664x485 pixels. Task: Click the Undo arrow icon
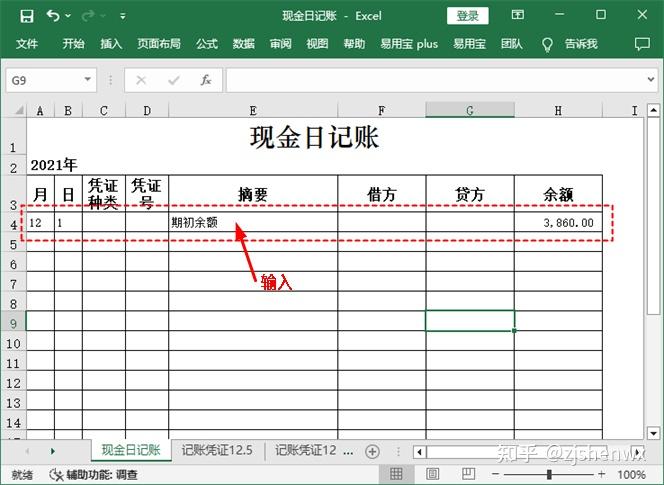(x=52, y=16)
